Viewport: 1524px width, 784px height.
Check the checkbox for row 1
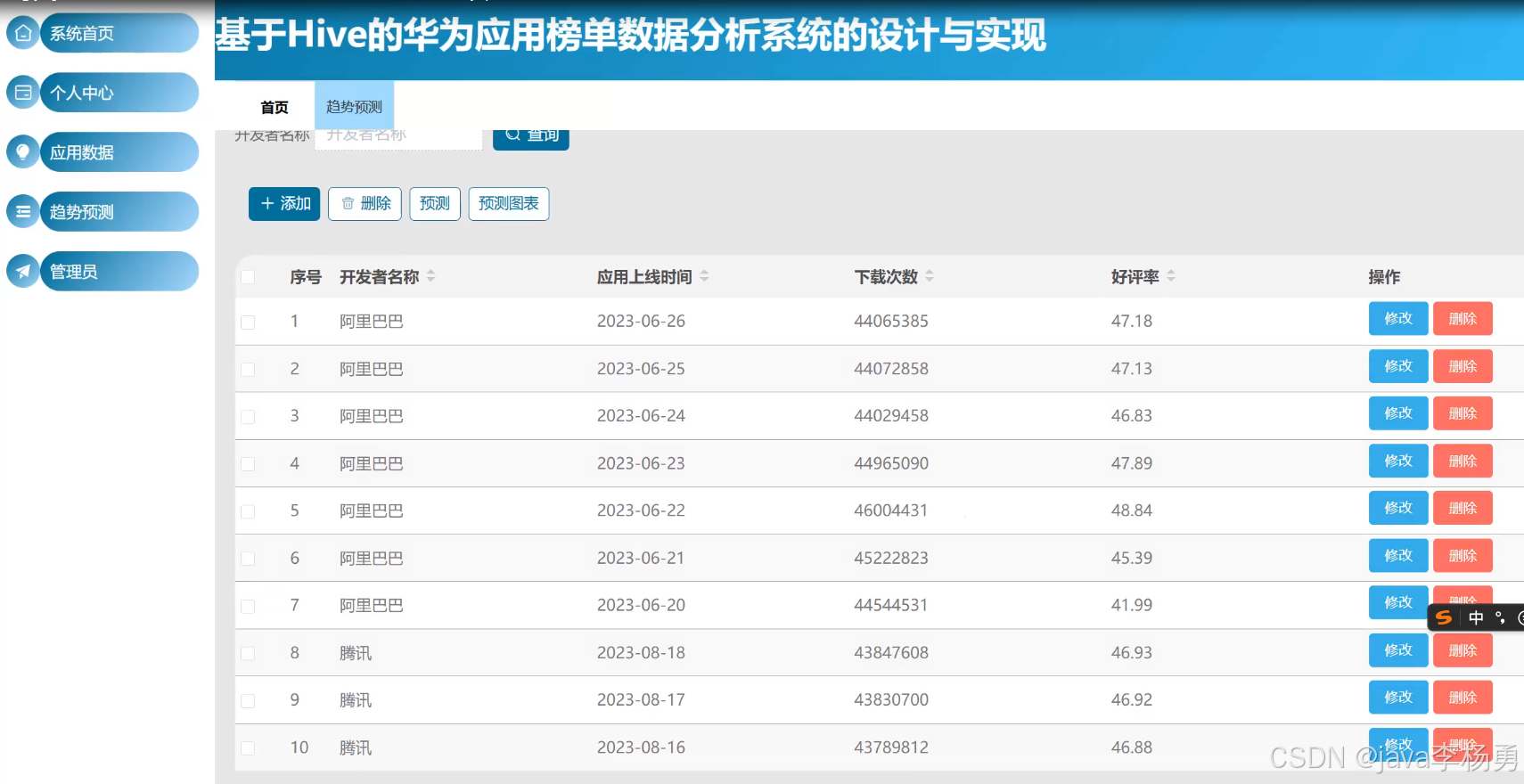(248, 322)
